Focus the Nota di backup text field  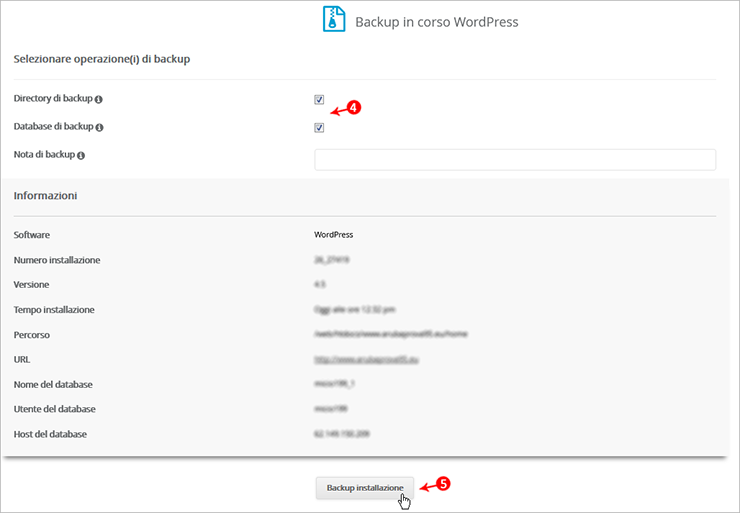click(515, 160)
